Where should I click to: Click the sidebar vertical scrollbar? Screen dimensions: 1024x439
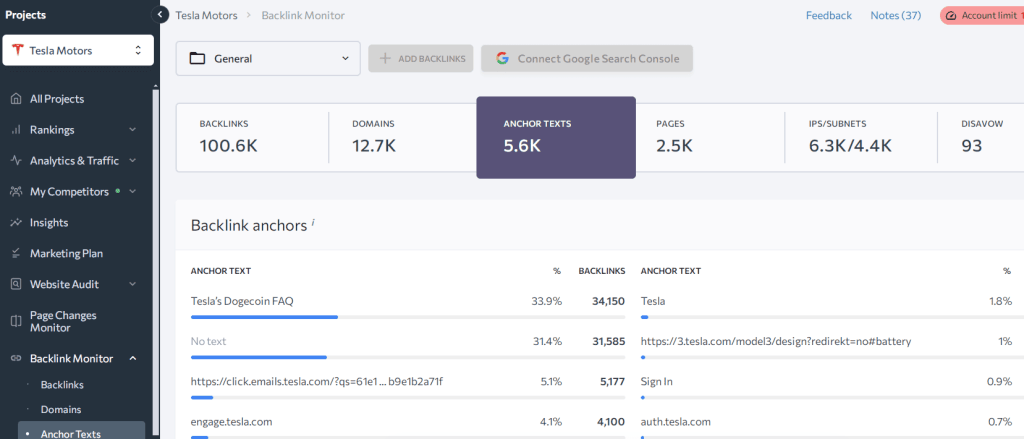[155, 261]
